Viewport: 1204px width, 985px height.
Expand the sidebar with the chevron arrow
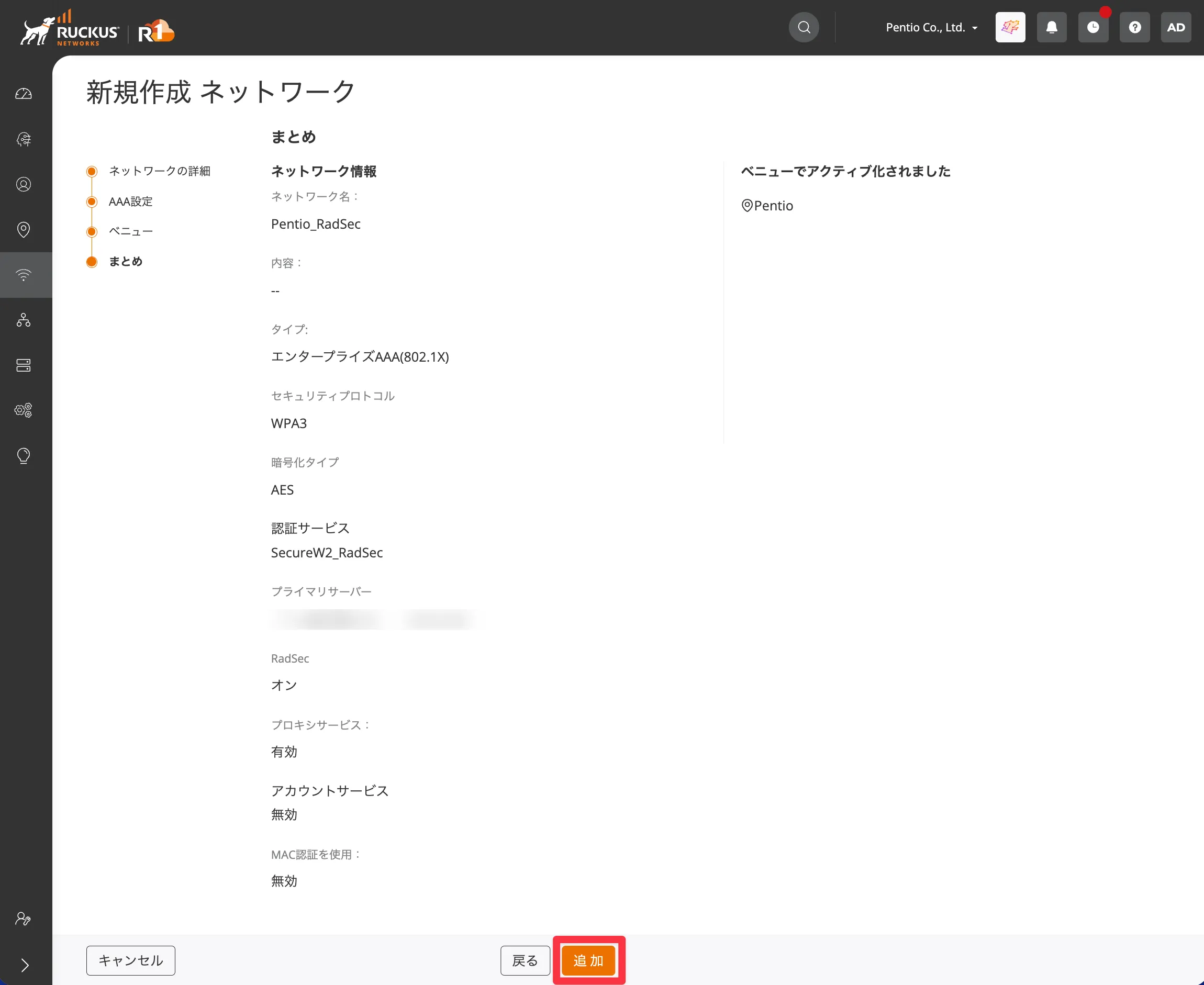25,965
